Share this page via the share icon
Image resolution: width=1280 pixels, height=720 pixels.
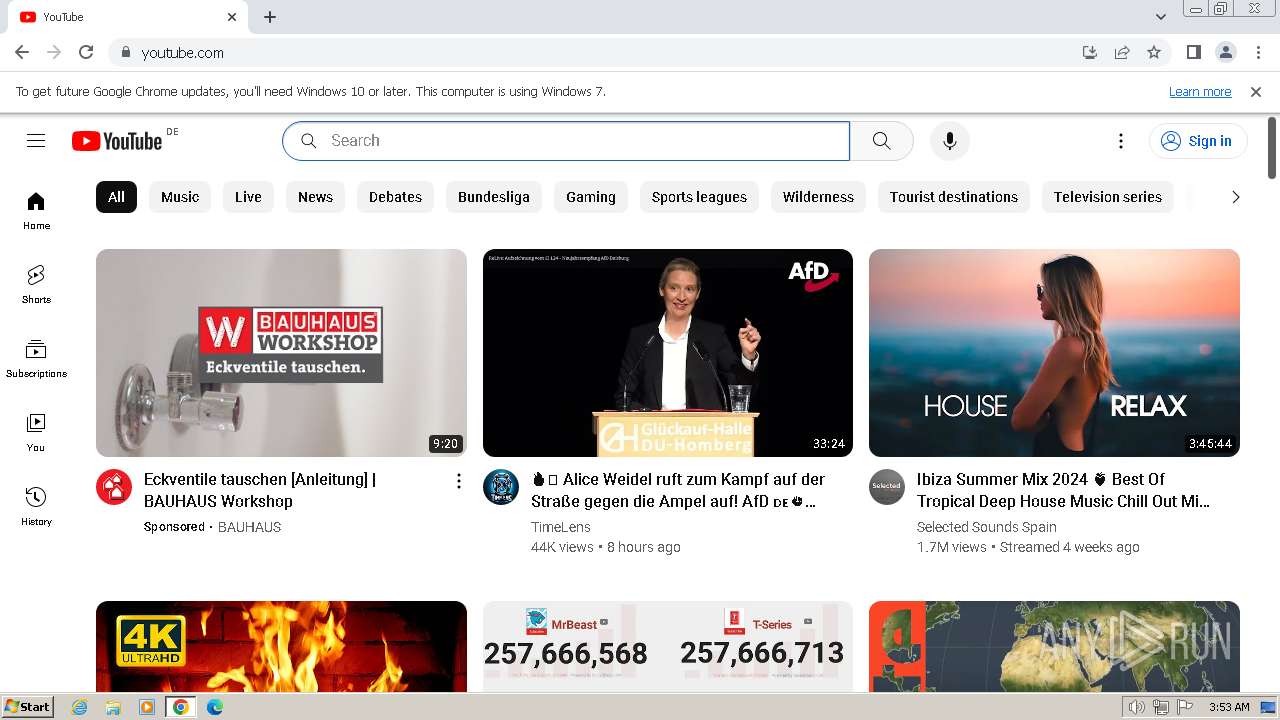[1122, 52]
